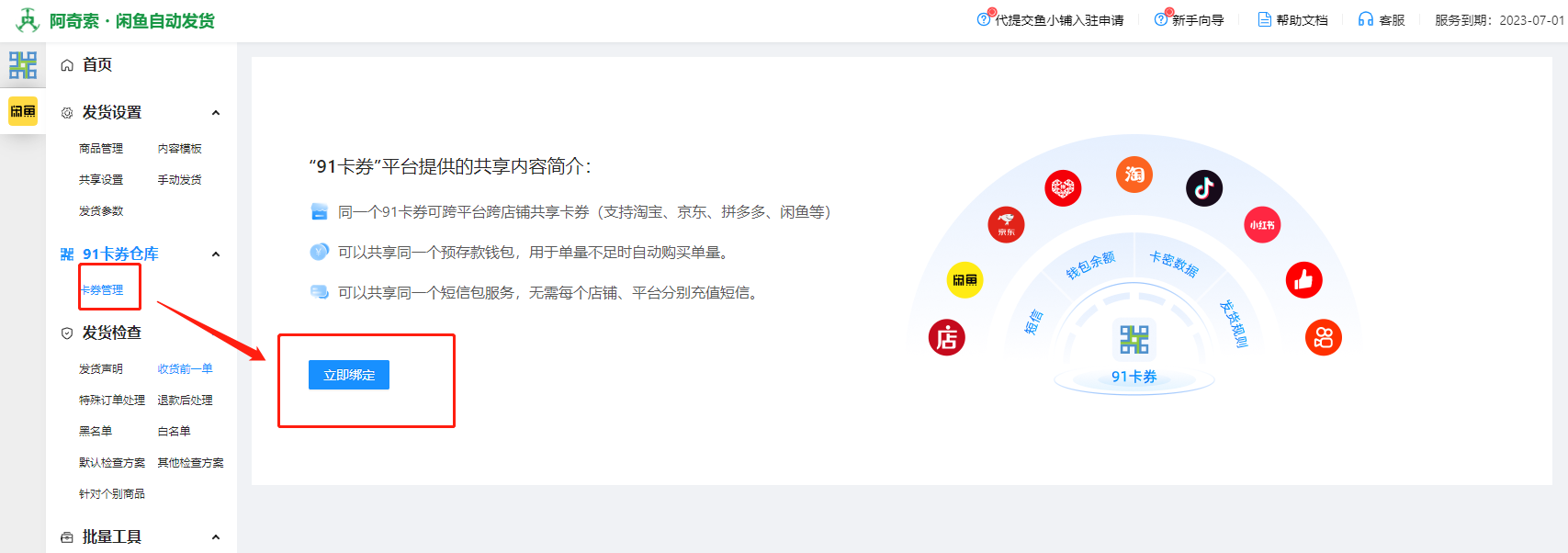The width and height of the screenshot is (1568, 553).
Task: Click the 钱包余额 label in diagram
Action: 1090,265
